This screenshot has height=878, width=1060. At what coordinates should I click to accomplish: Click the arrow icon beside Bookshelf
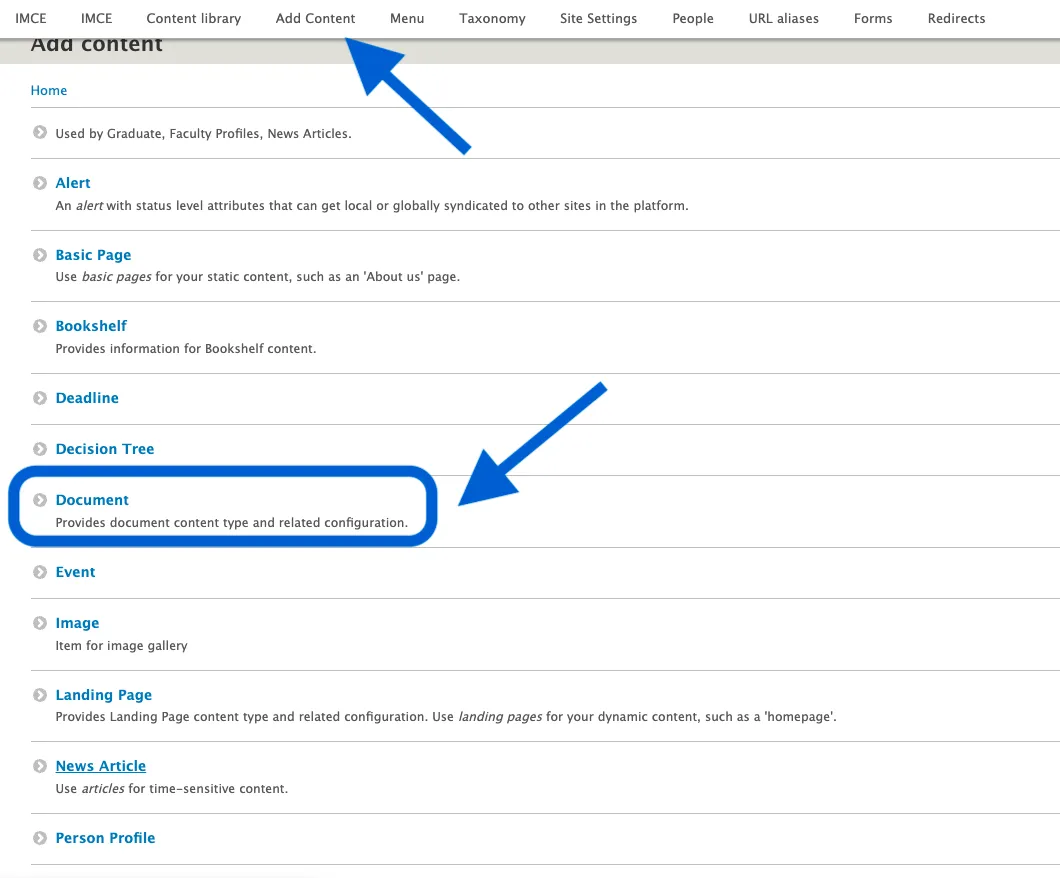(40, 326)
